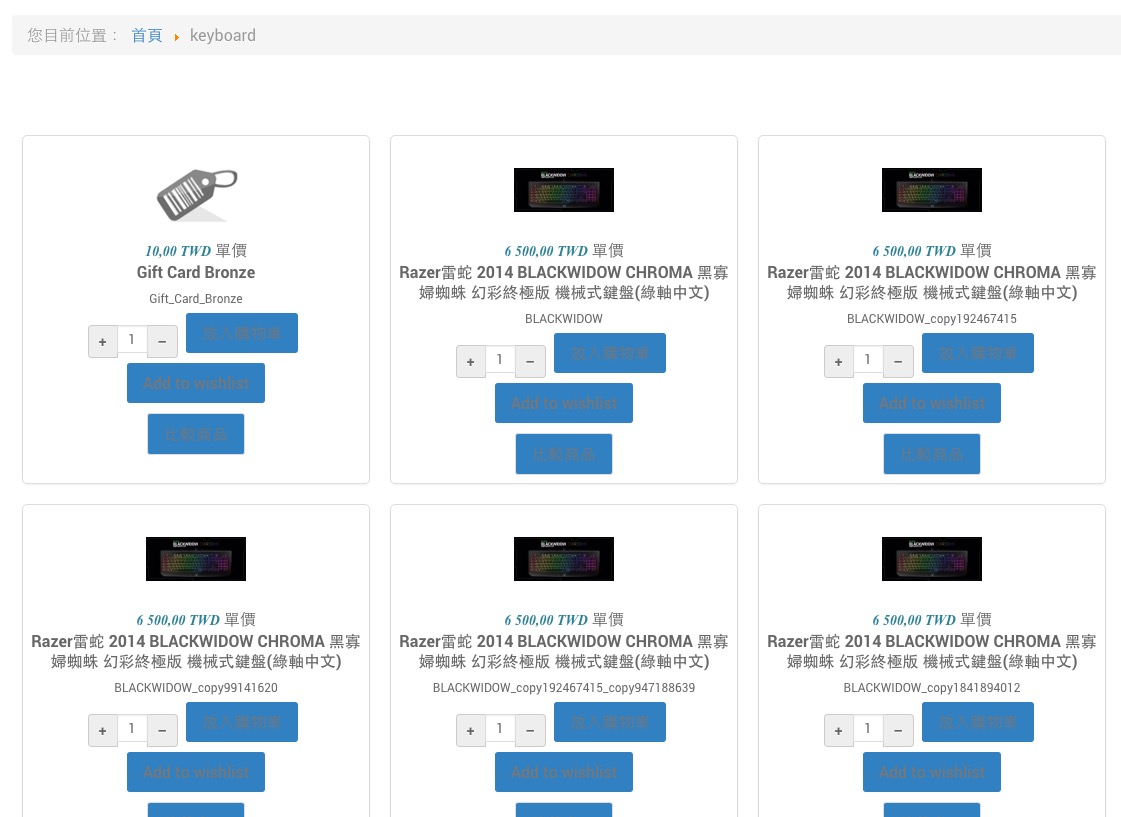Add BLACKWIDOW_copy99141620 to cart
Viewport: 1121px width, 817px height.
pos(242,722)
